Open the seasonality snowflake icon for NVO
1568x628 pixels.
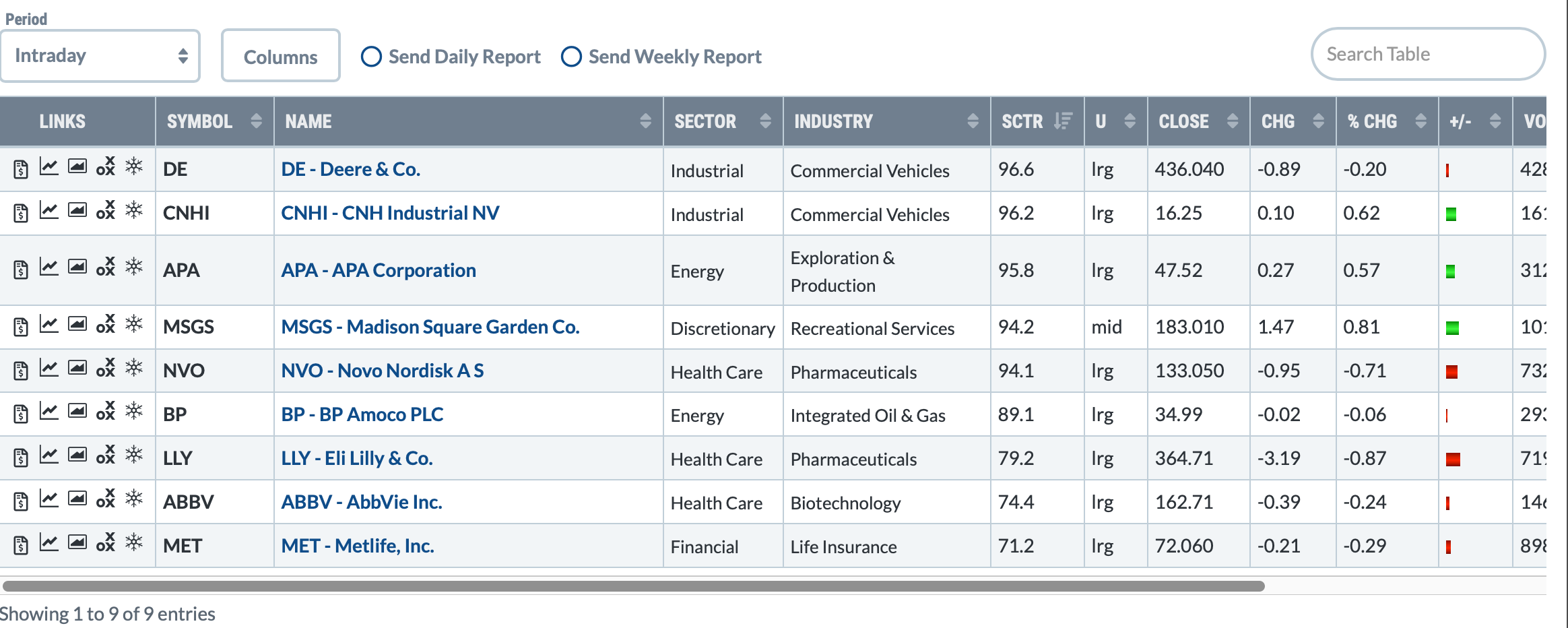click(x=134, y=367)
